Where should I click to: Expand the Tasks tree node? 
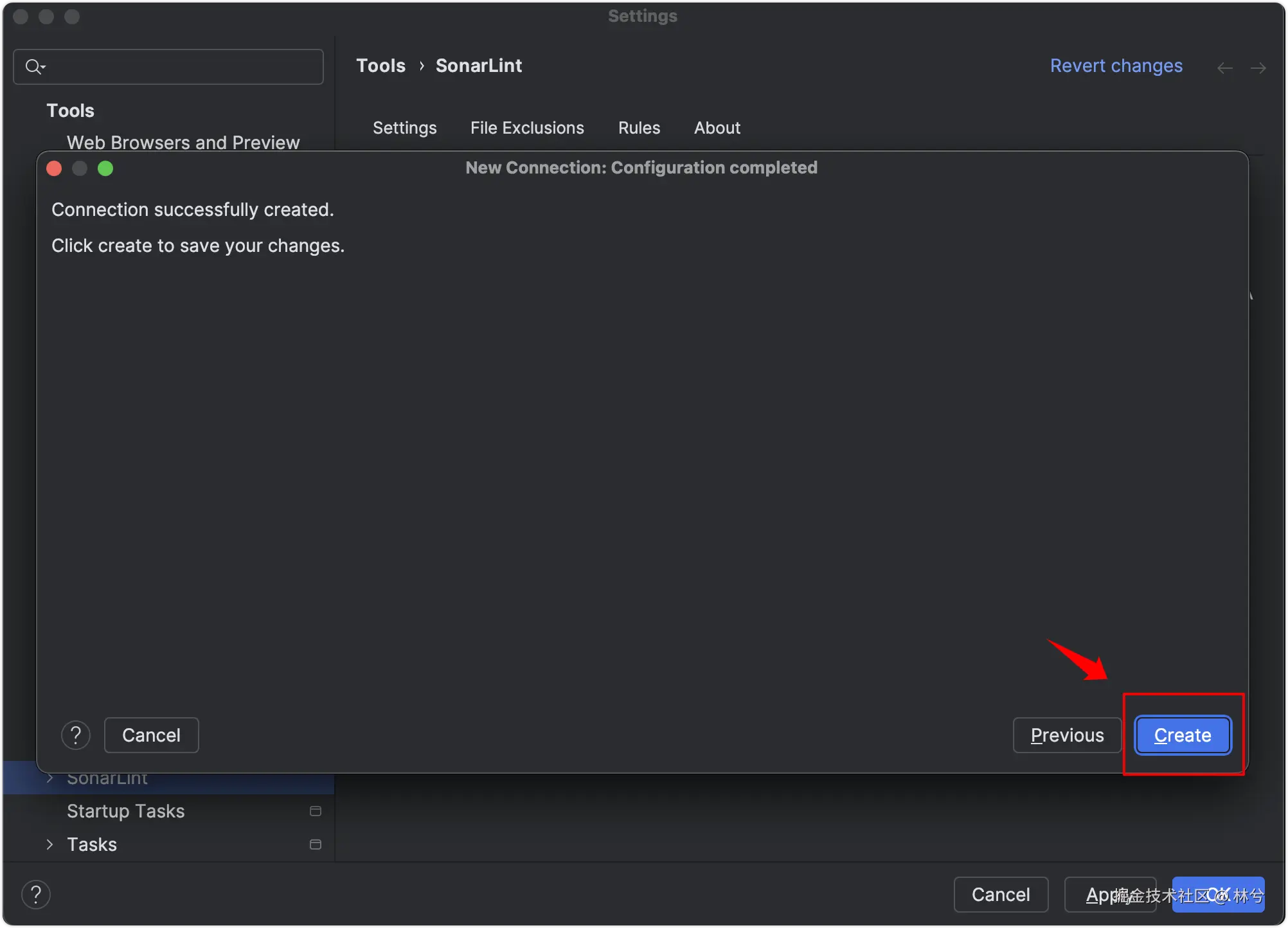(49, 844)
